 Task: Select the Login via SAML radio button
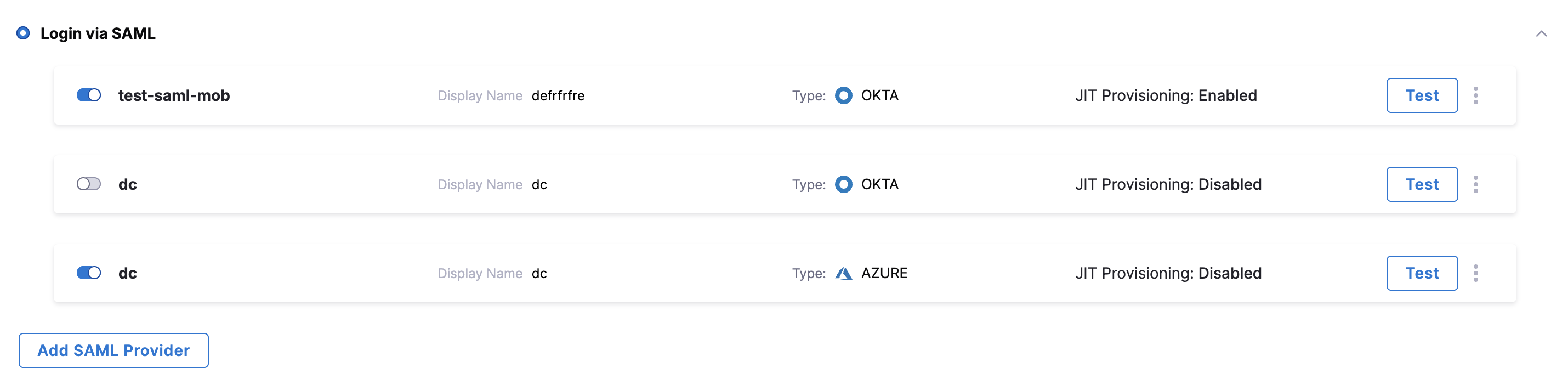pos(23,33)
